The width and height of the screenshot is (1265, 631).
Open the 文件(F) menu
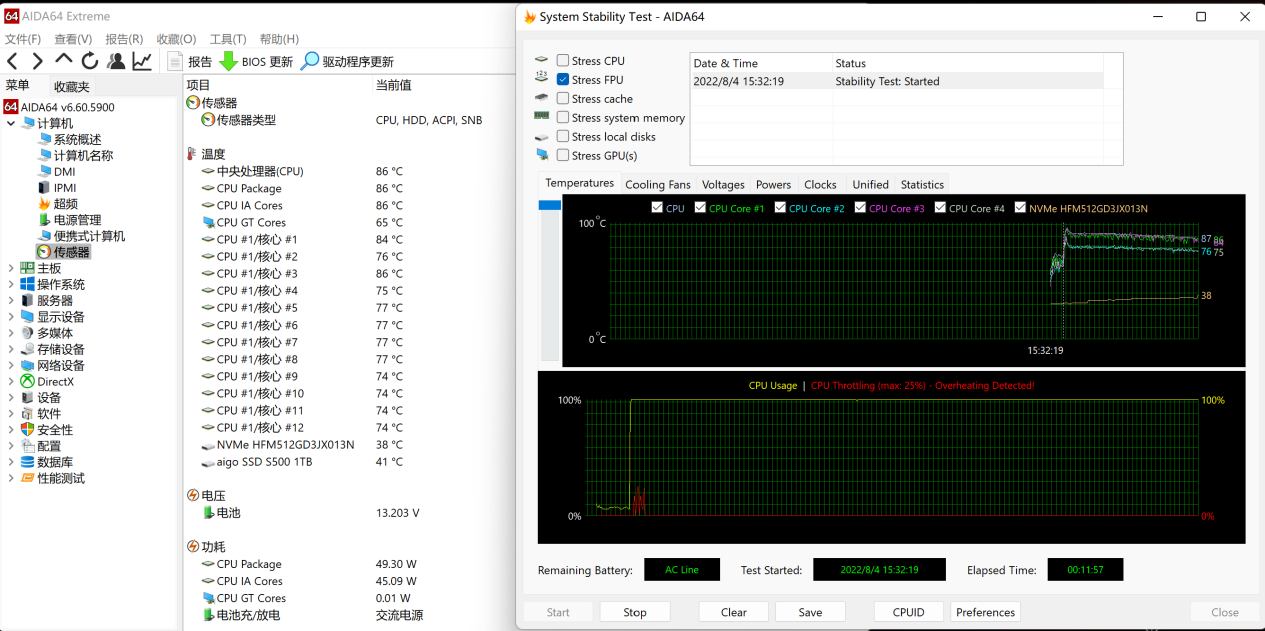click(23, 39)
